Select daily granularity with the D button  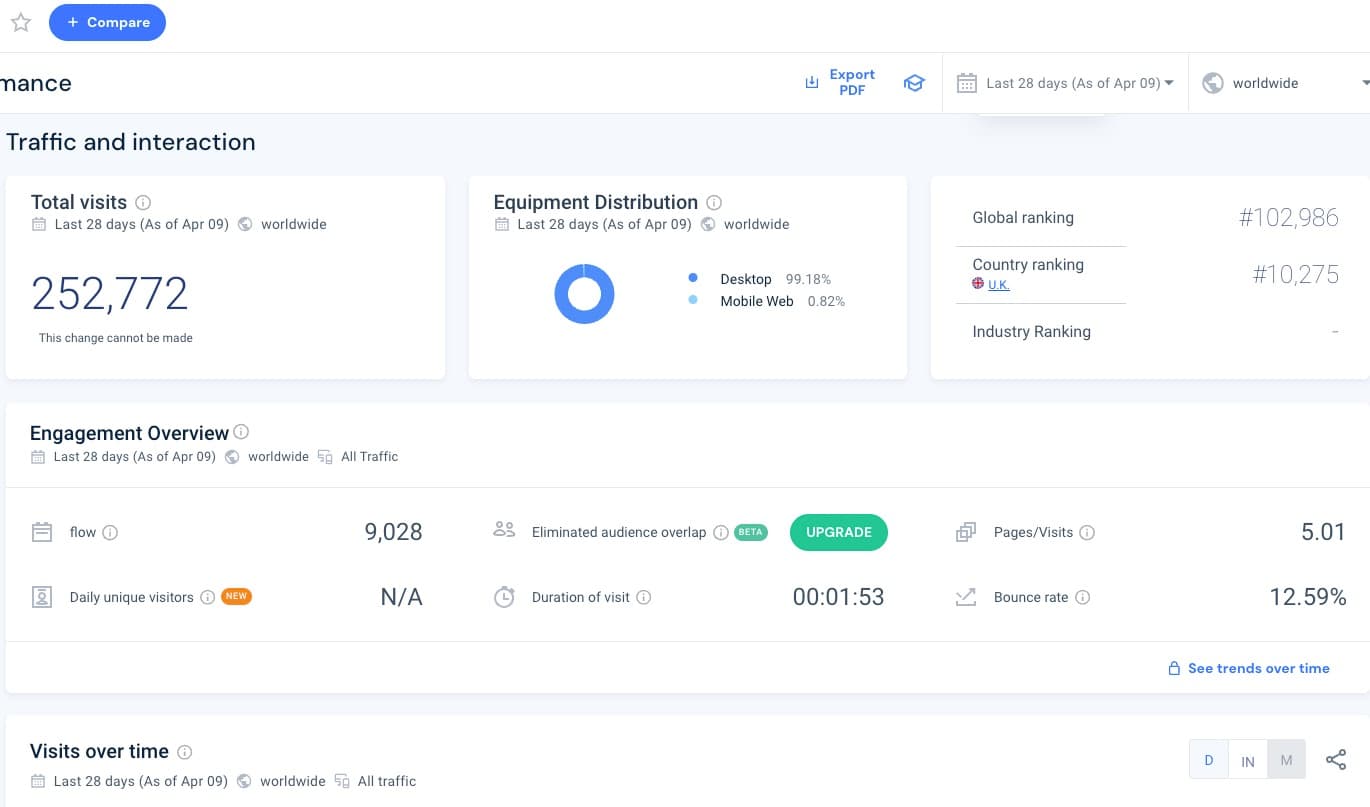point(1208,759)
